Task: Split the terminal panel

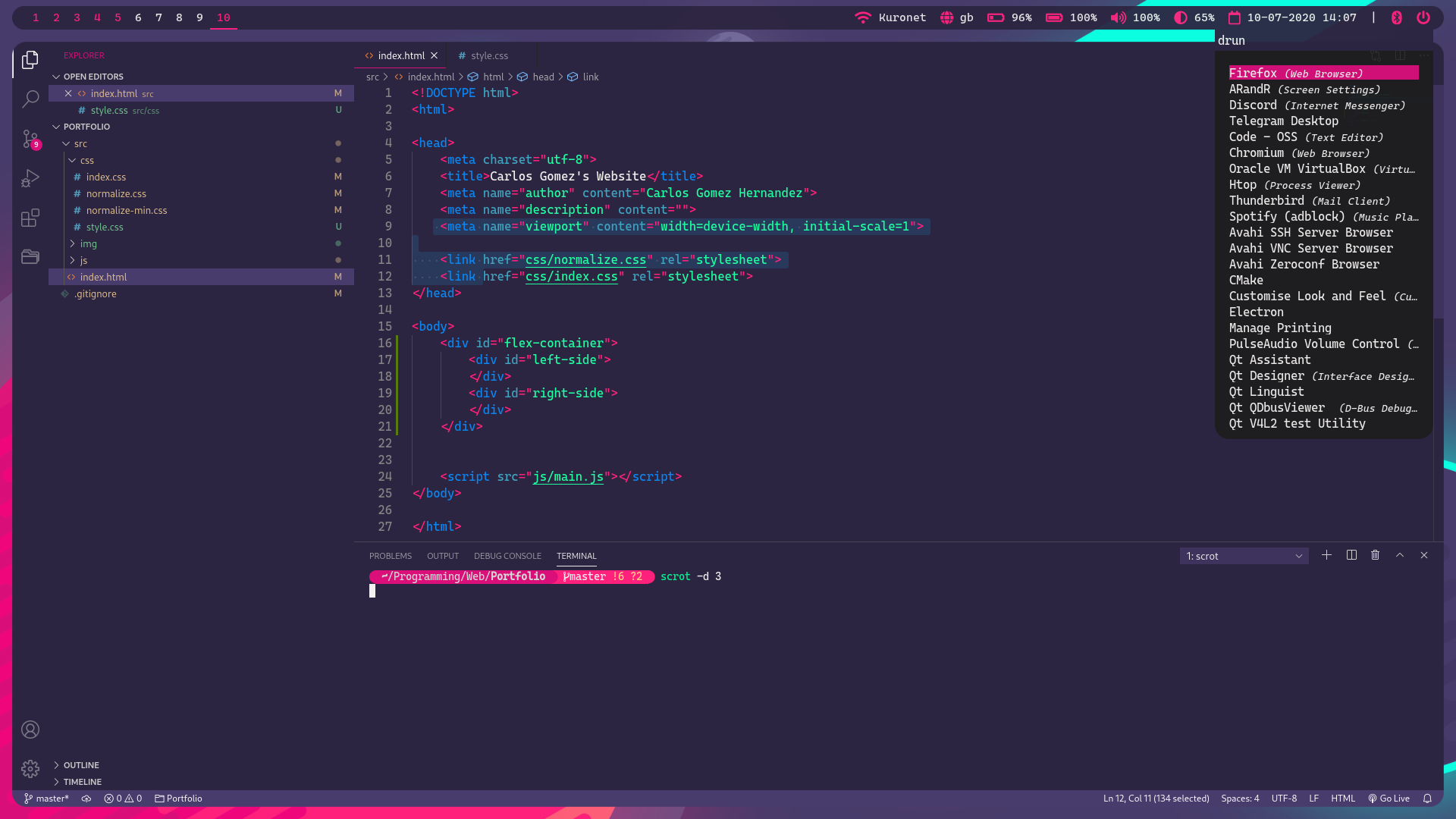Action: tap(1351, 555)
